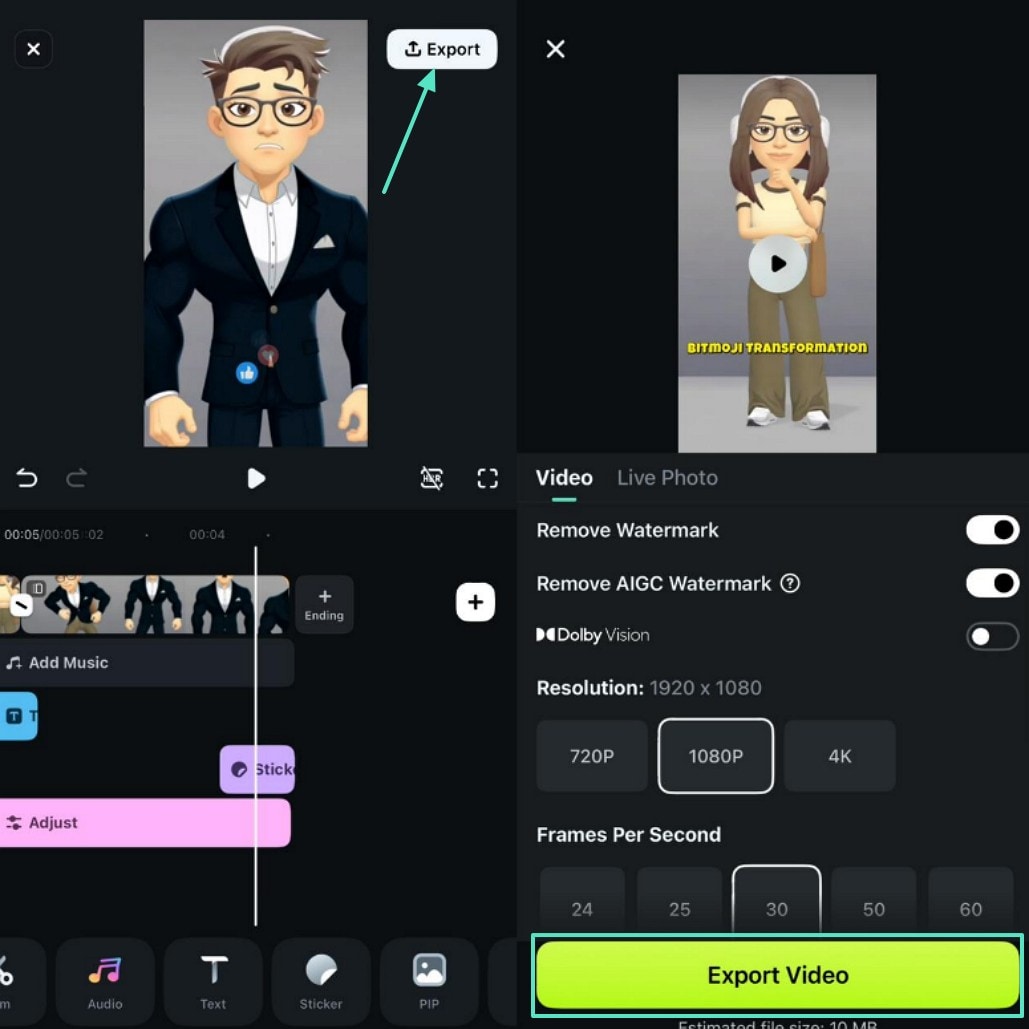This screenshot has width=1029, height=1029.
Task: Set frame rate to 60
Action: click(971, 902)
